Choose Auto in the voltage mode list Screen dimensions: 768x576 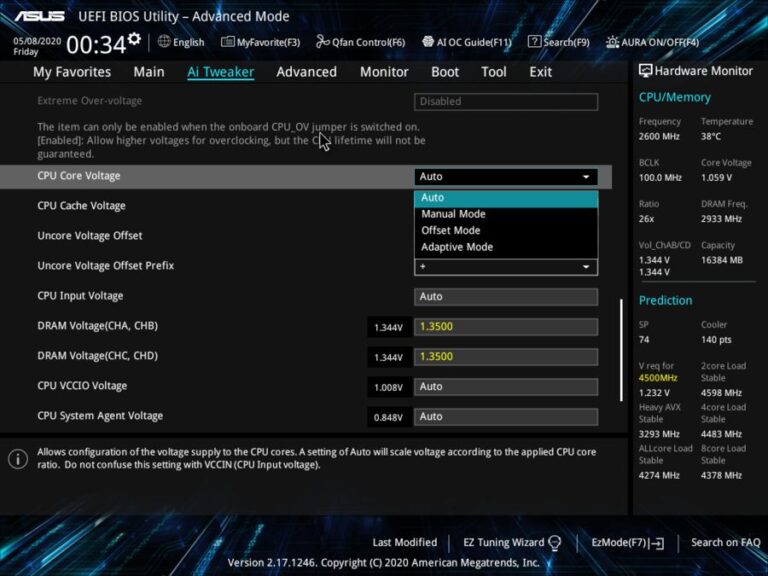click(x=506, y=197)
